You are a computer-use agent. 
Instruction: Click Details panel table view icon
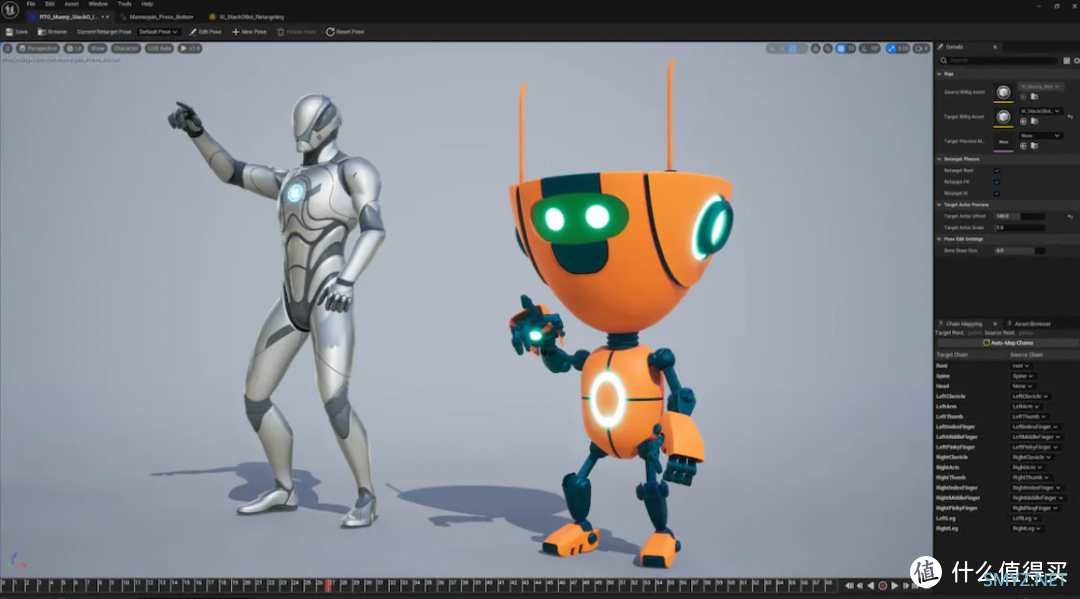[1066, 61]
